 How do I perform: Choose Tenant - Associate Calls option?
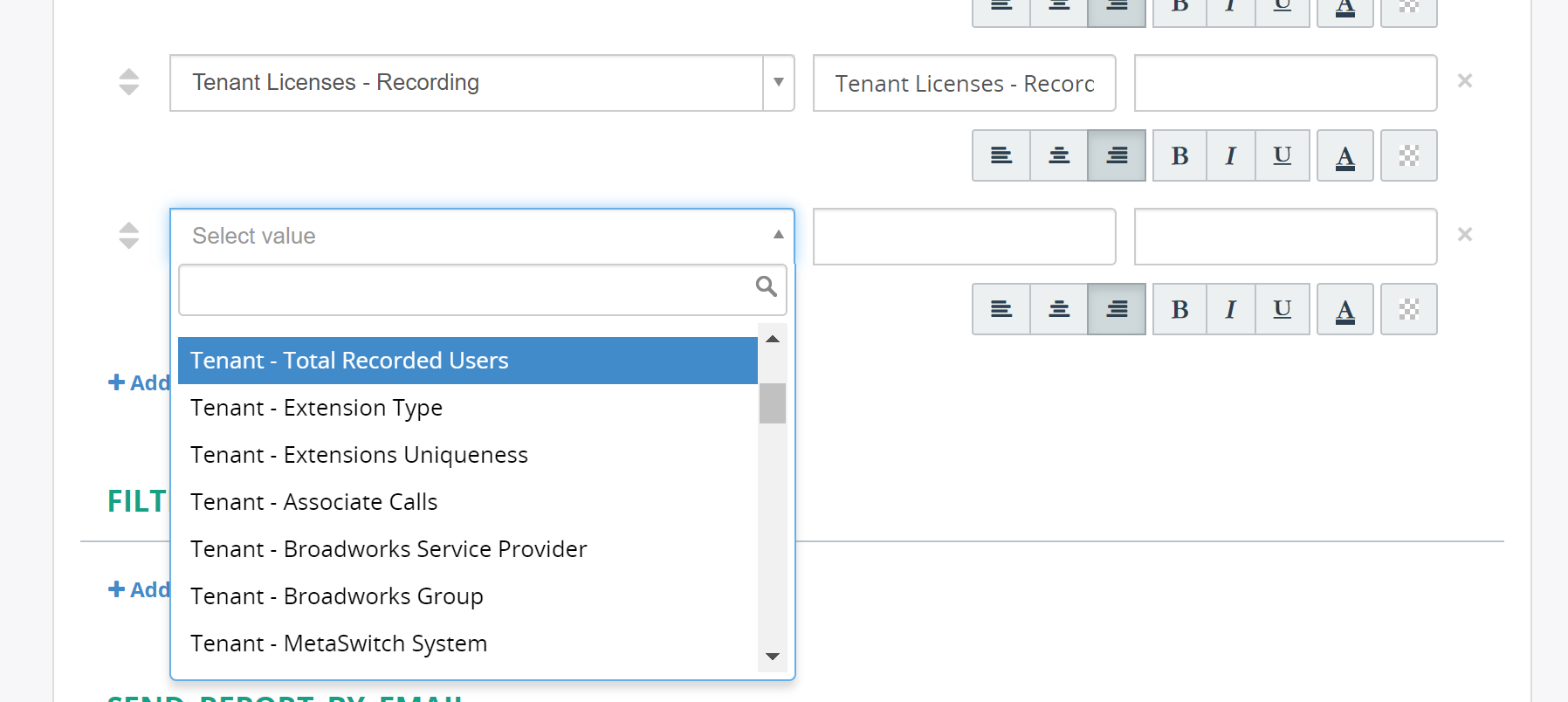pos(468,502)
